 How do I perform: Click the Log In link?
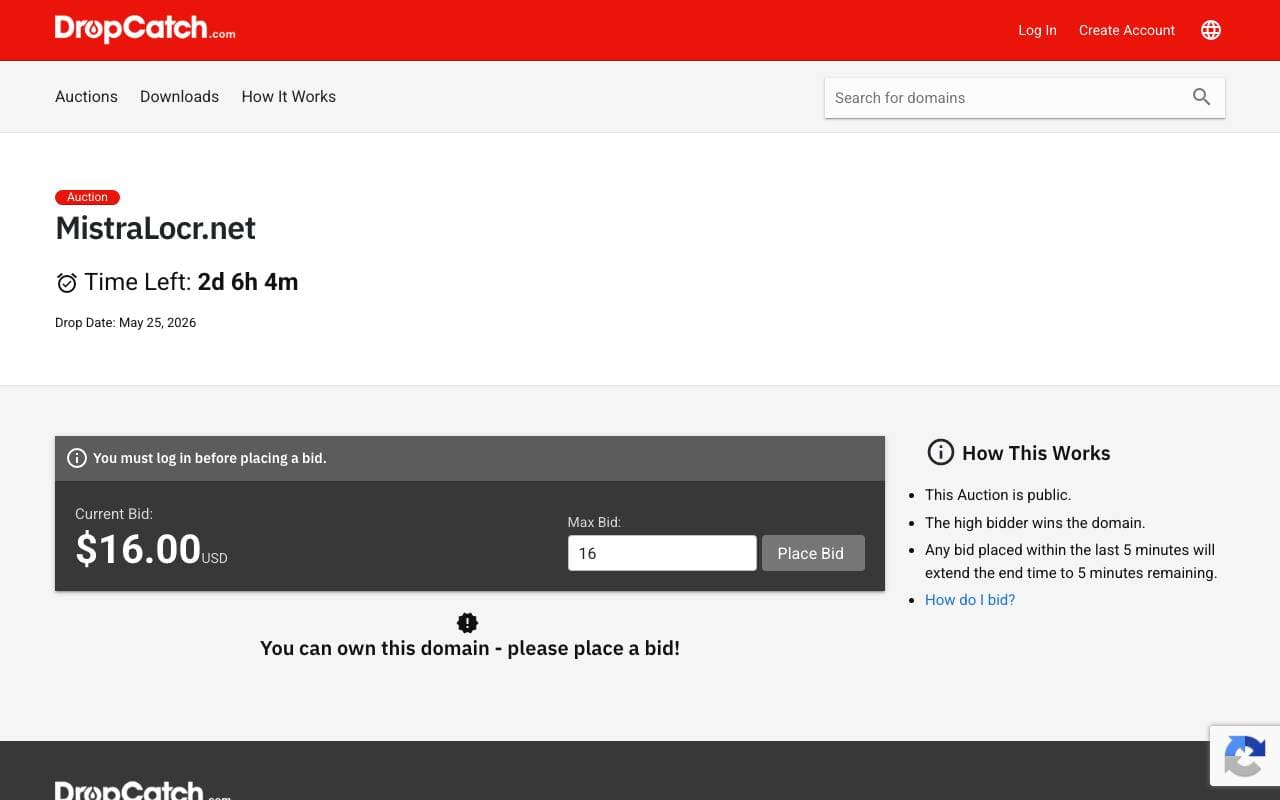(x=1037, y=30)
